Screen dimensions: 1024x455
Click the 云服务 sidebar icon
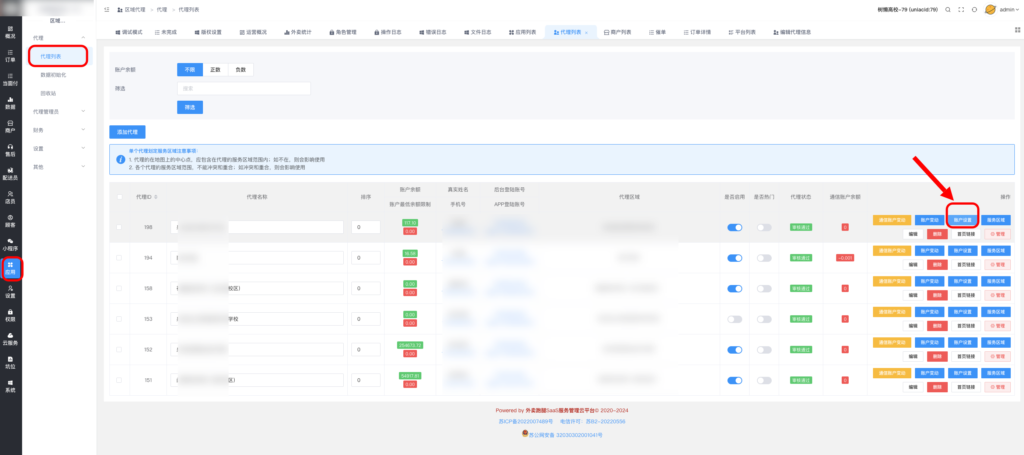10,339
